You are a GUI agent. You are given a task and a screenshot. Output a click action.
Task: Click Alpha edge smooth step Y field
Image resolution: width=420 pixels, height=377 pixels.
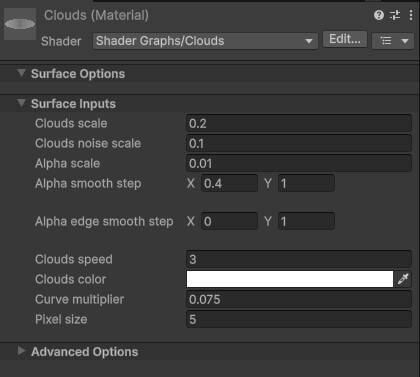coord(306,221)
